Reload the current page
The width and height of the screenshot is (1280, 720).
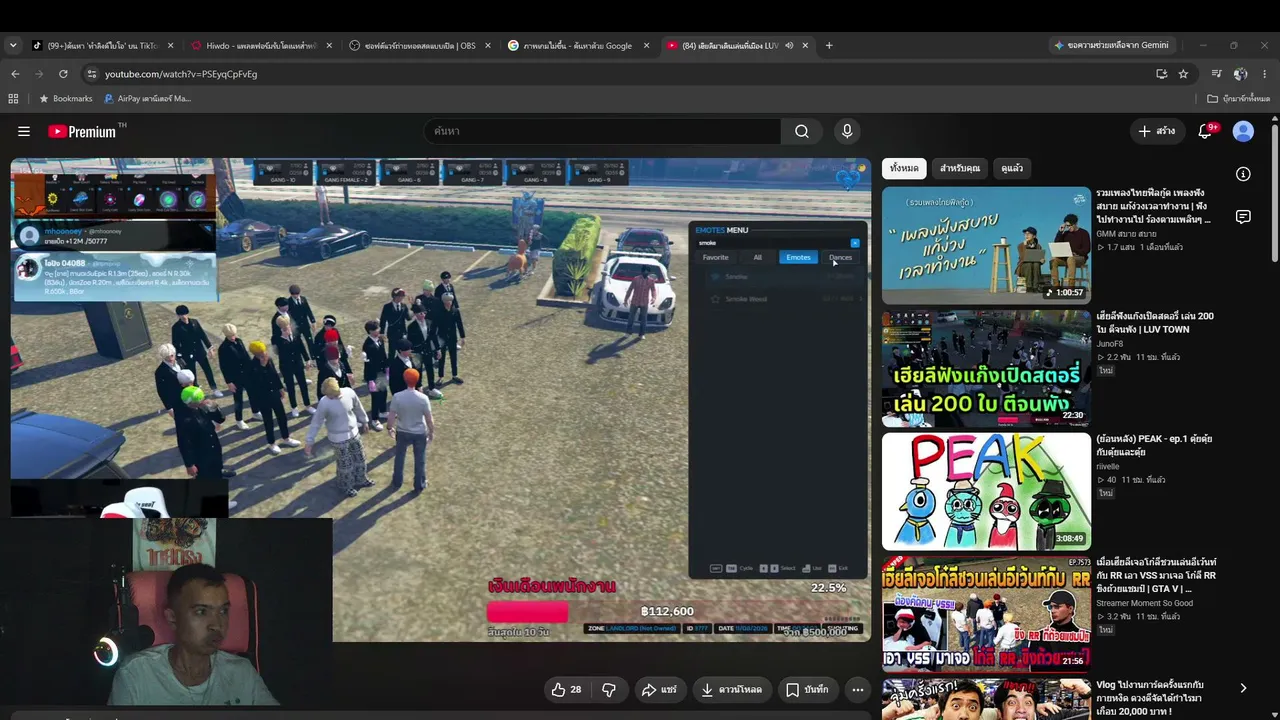click(x=63, y=74)
